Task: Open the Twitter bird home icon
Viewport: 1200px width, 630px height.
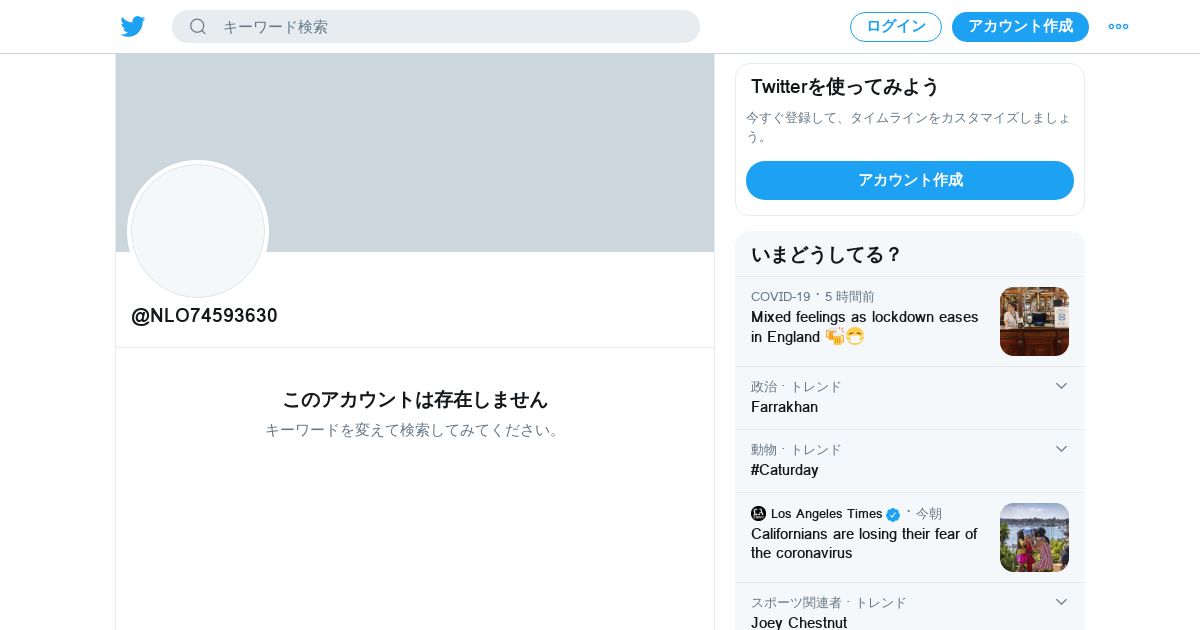Action: (133, 27)
